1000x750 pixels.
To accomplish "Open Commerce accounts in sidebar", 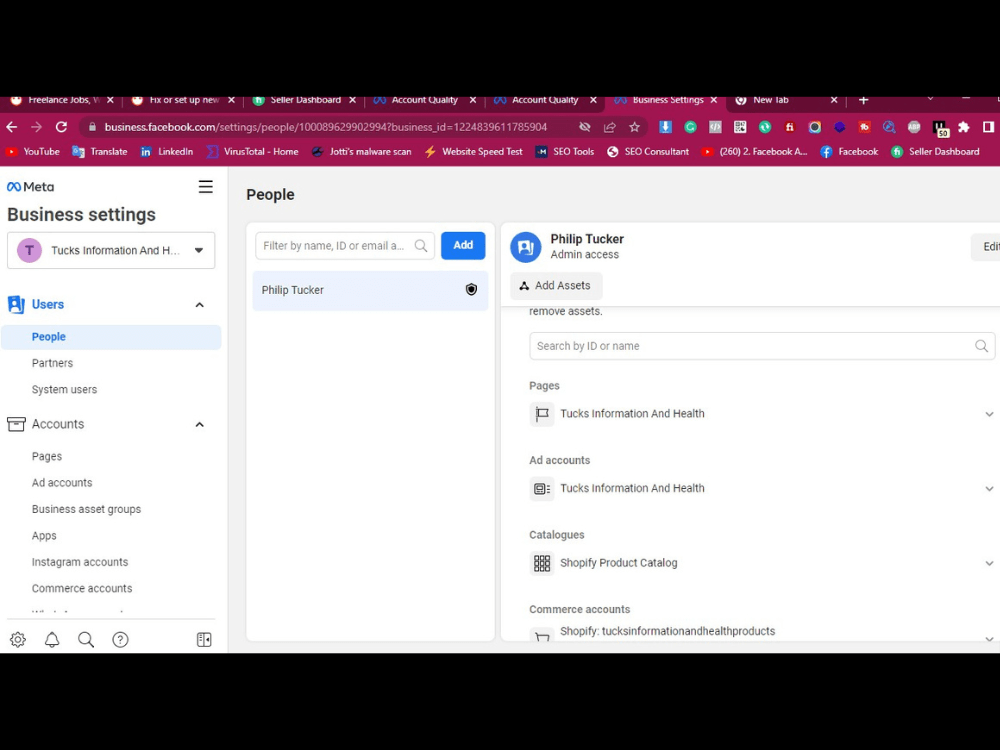I will click(82, 588).
